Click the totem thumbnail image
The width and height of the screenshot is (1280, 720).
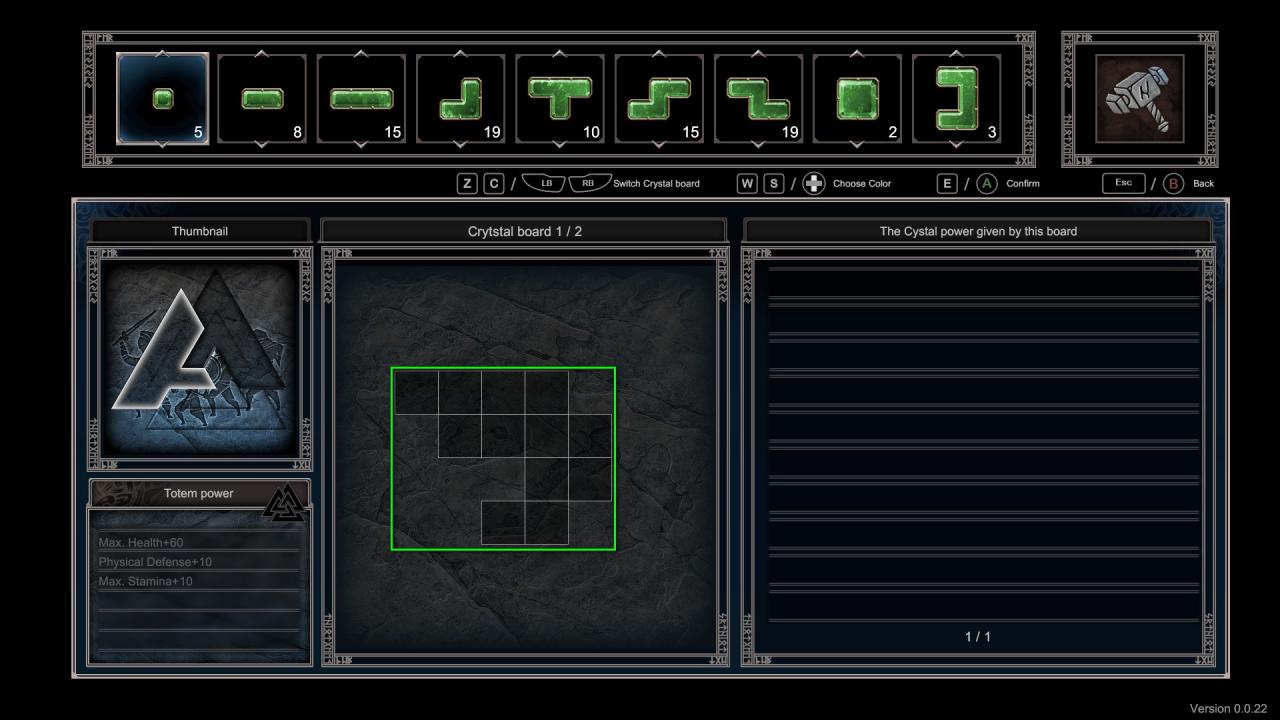coord(201,358)
